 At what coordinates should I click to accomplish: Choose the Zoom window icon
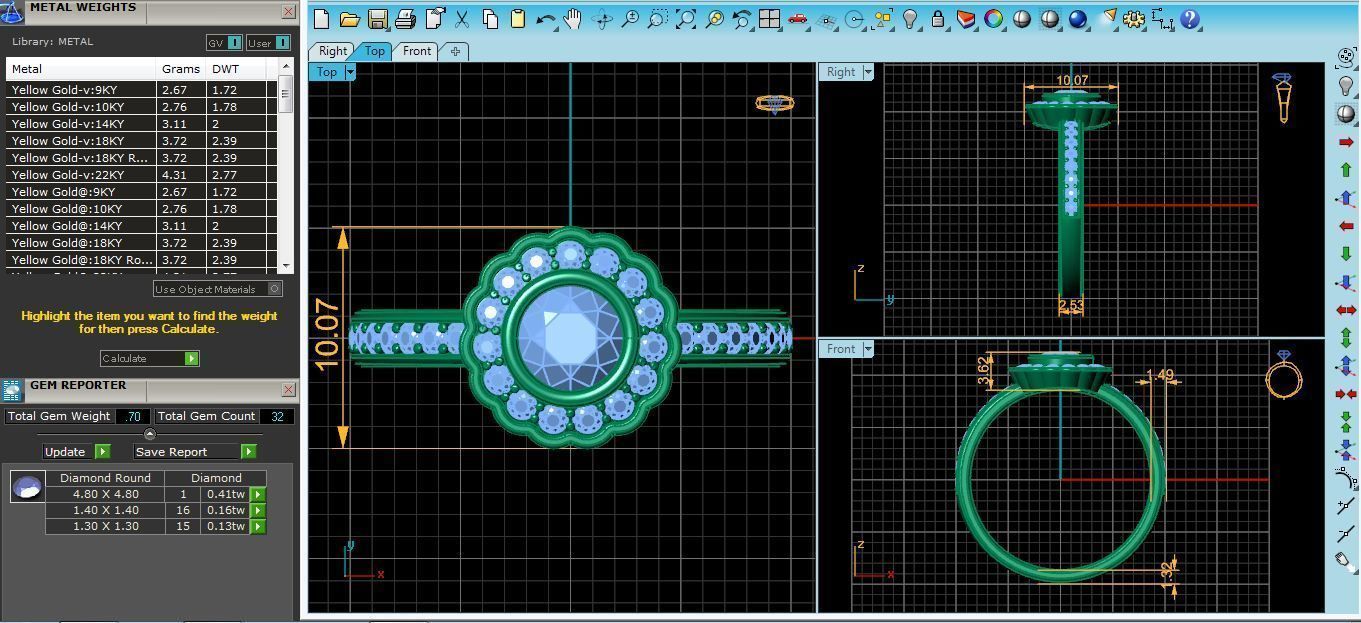pos(657,19)
